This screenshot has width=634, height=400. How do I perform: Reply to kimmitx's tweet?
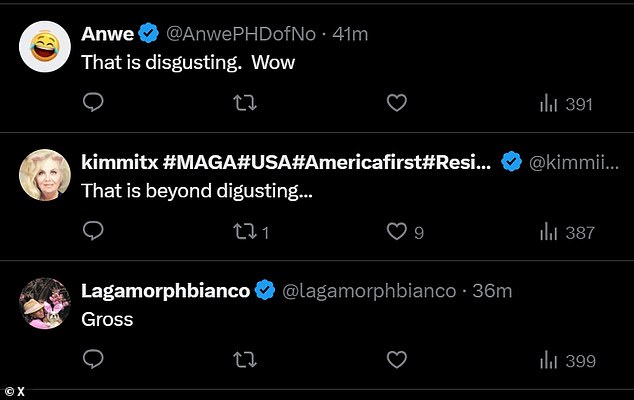click(92, 231)
